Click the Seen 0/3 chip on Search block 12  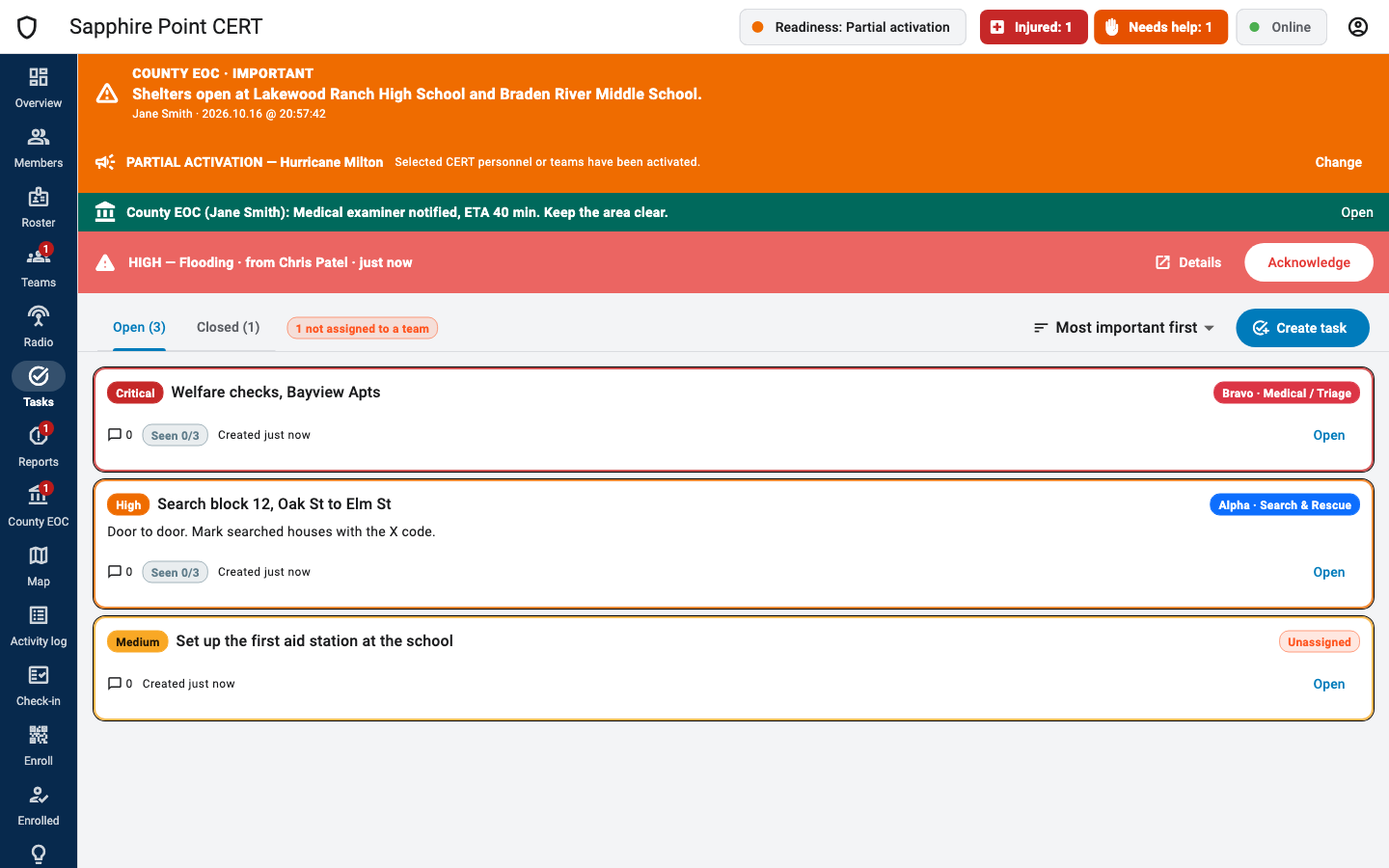175,573
